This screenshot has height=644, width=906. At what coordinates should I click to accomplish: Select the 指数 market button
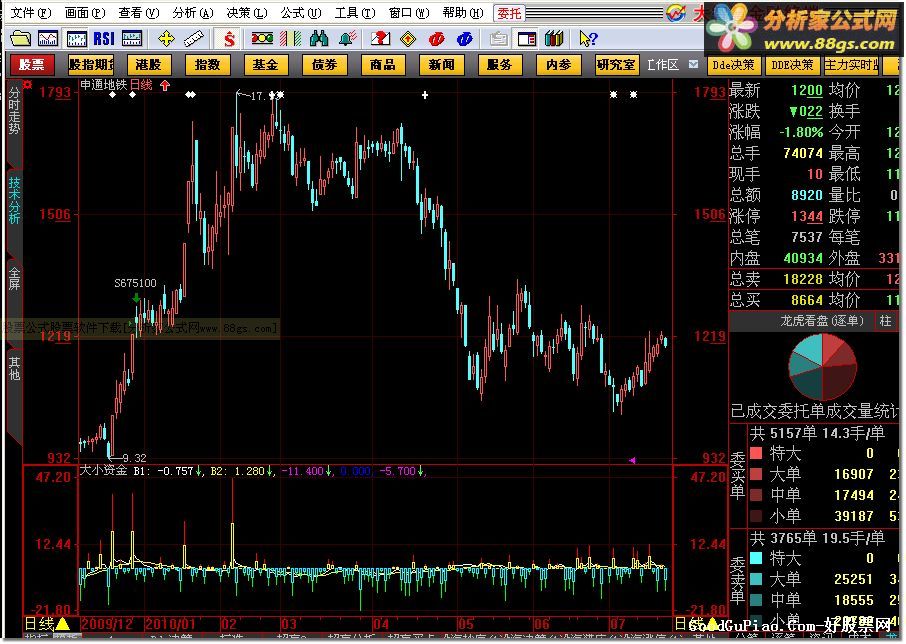[x=207, y=65]
